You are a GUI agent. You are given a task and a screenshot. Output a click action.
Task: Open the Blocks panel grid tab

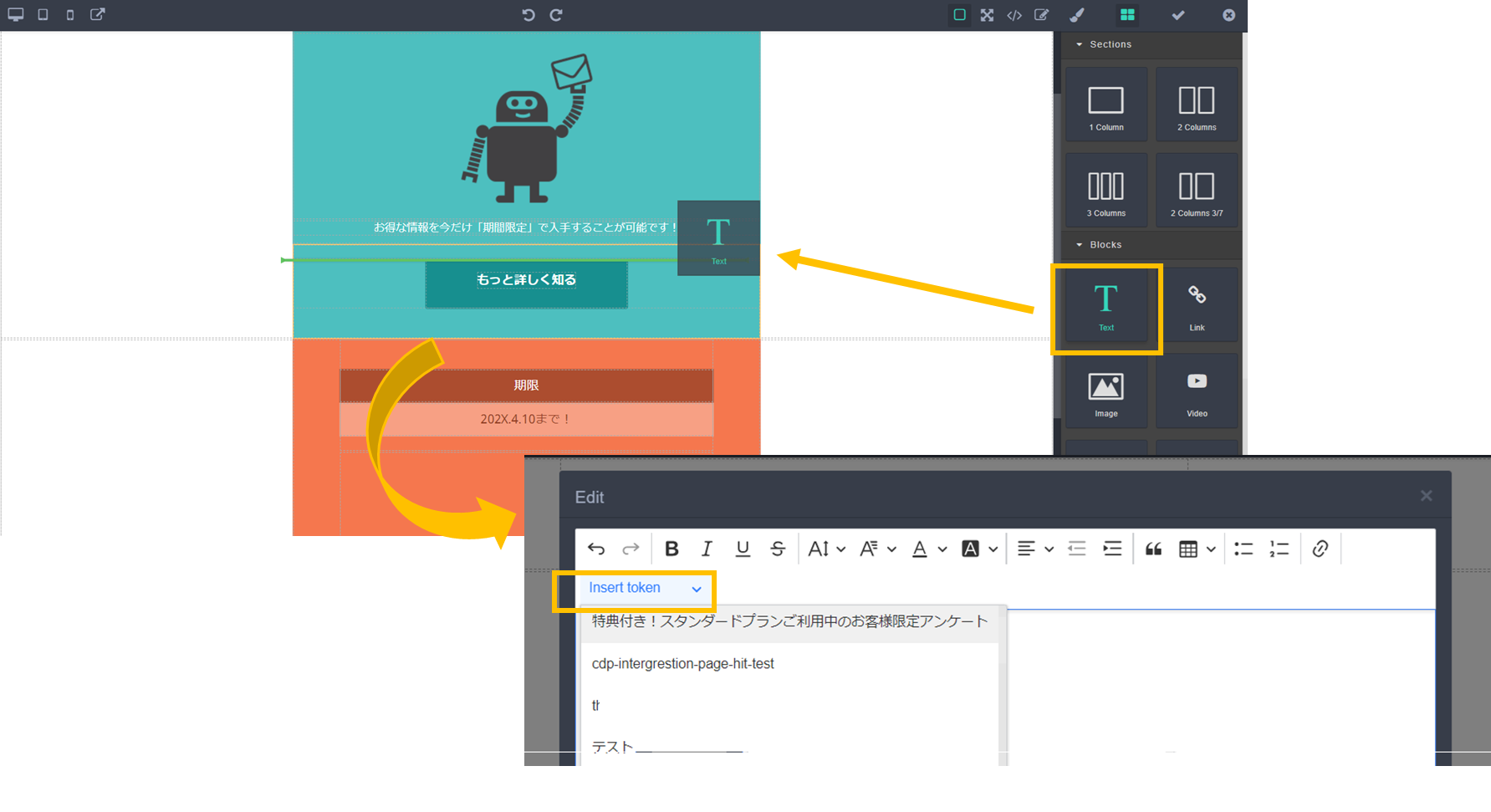pos(1127,15)
